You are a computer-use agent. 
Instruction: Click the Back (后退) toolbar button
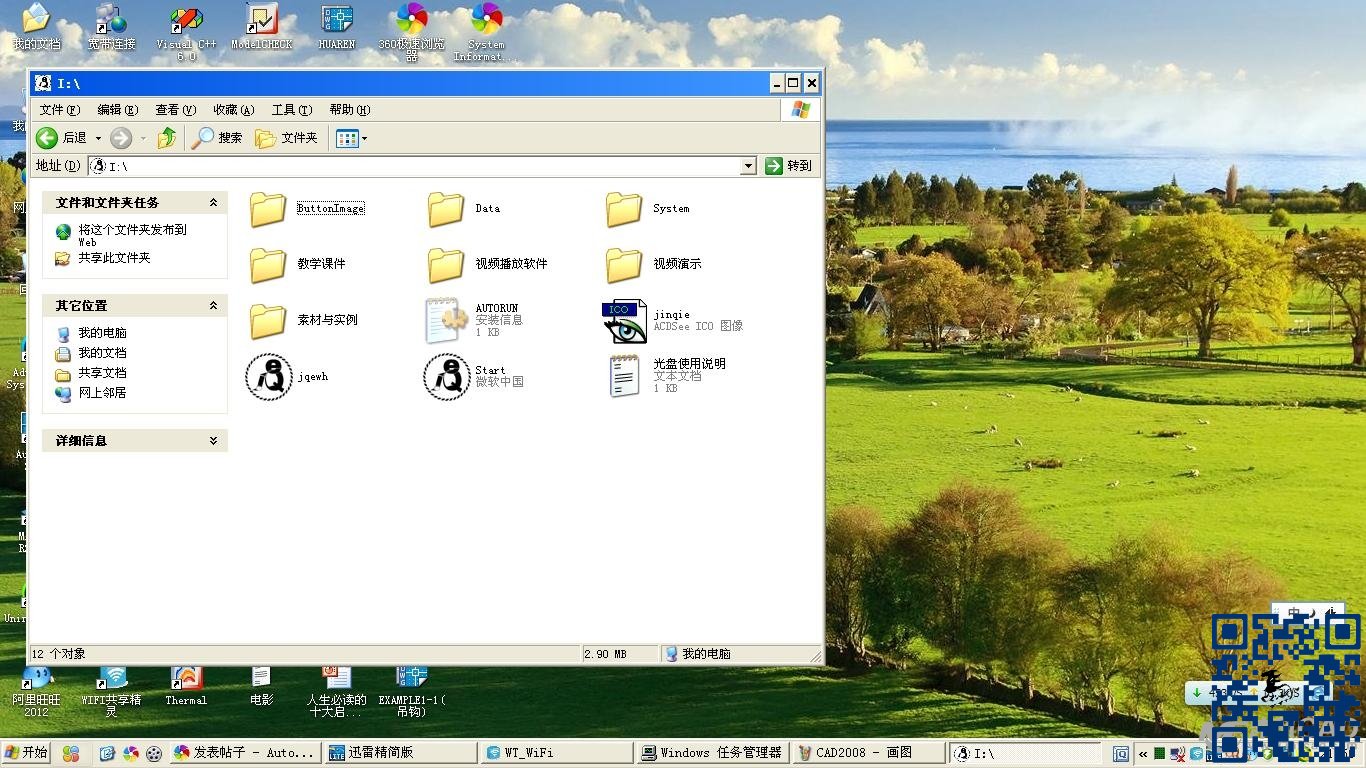click(x=62, y=138)
